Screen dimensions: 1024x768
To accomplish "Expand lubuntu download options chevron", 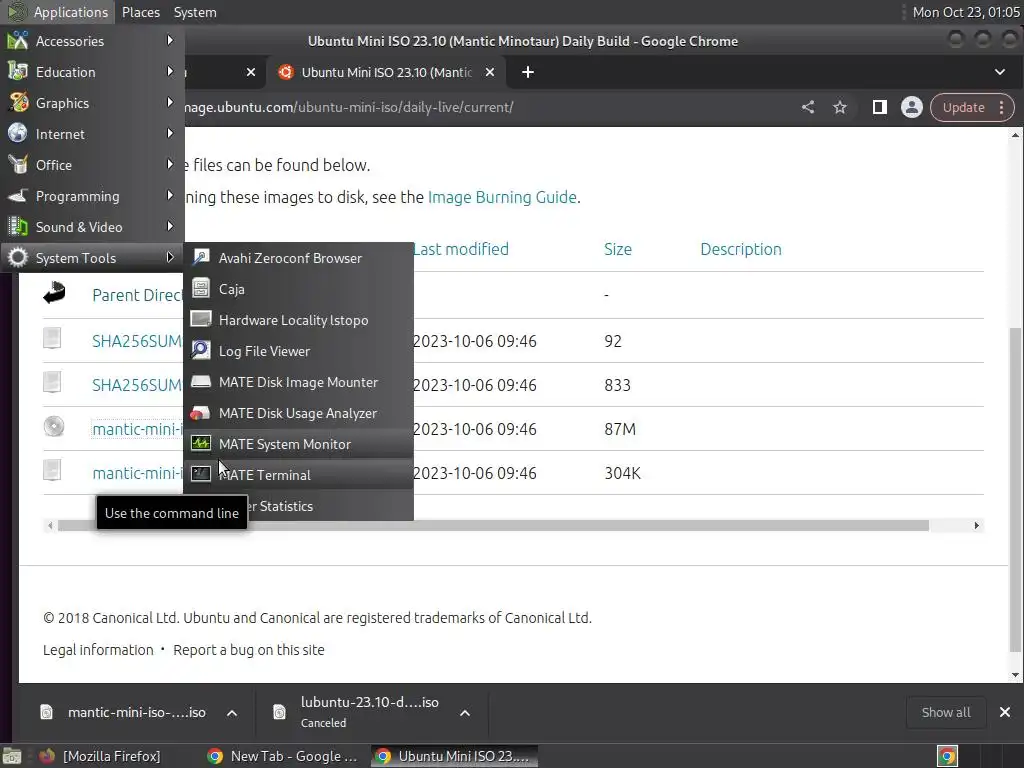I will pos(465,713).
